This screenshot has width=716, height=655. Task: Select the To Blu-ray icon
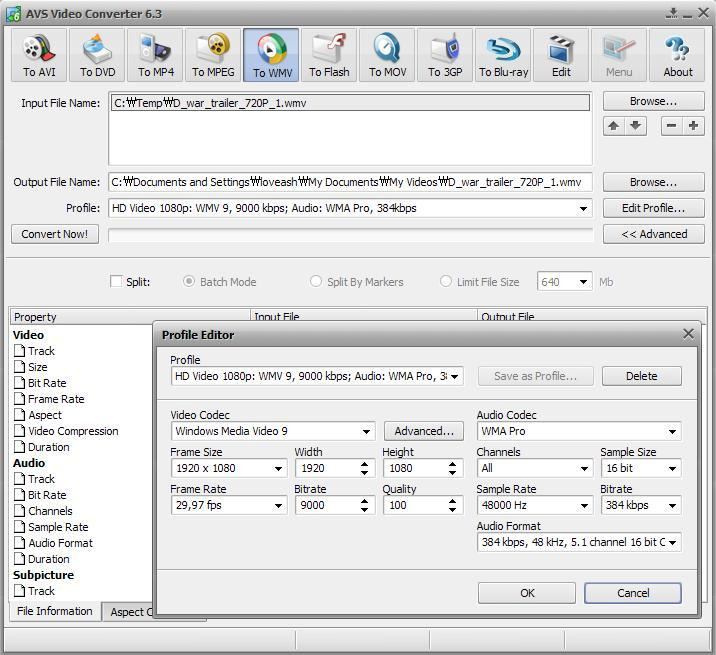503,55
